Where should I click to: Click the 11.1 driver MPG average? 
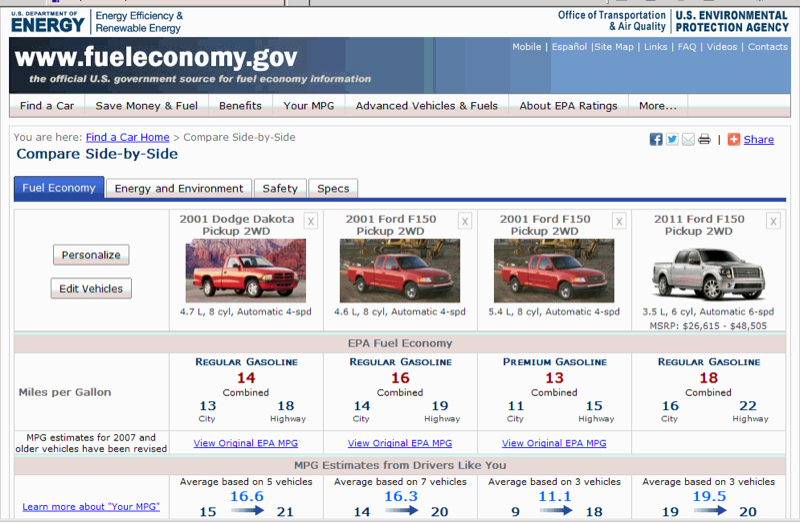[555, 496]
